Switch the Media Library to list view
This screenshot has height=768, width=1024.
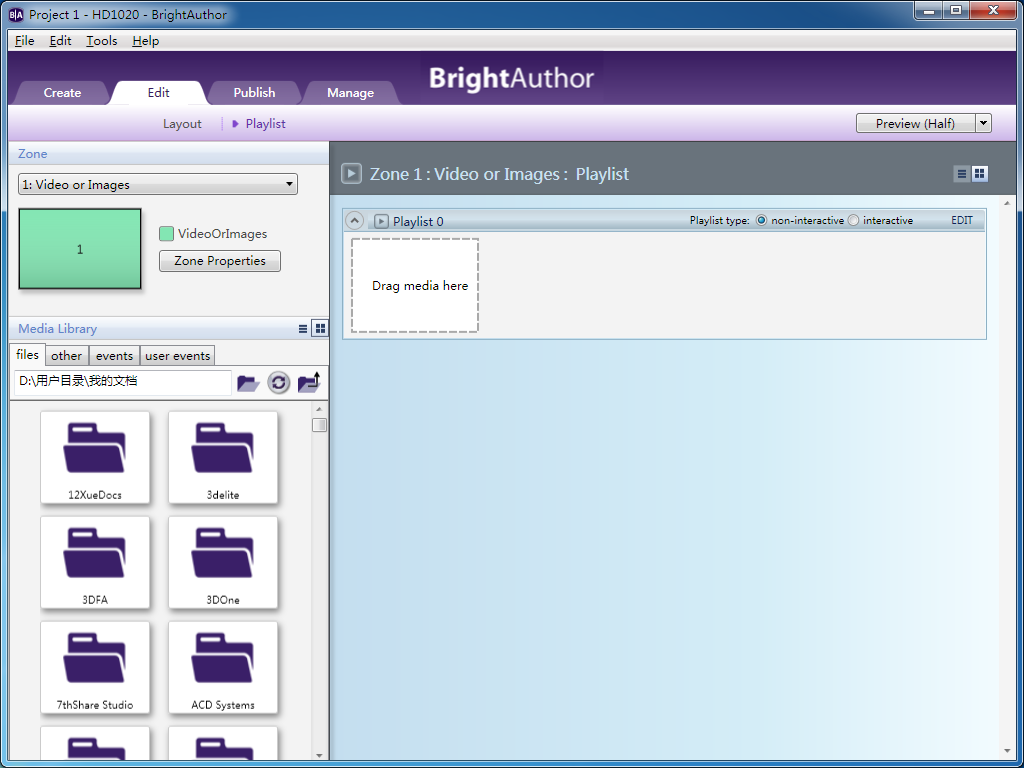coord(303,328)
